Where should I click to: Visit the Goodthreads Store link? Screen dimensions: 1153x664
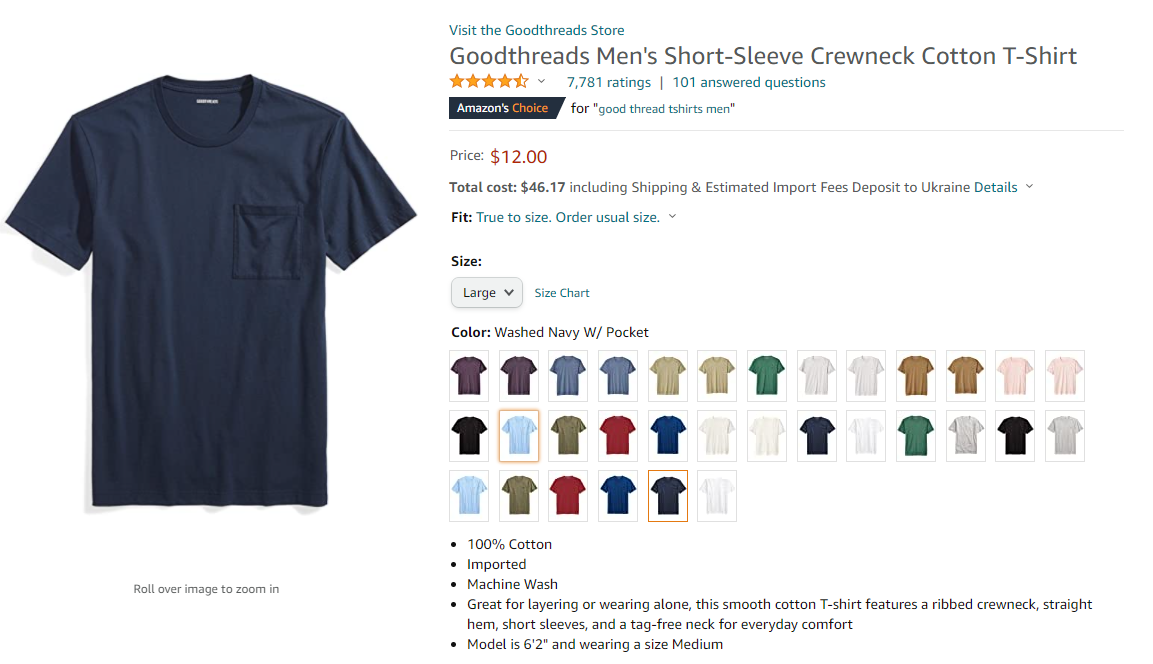(537, 30)
